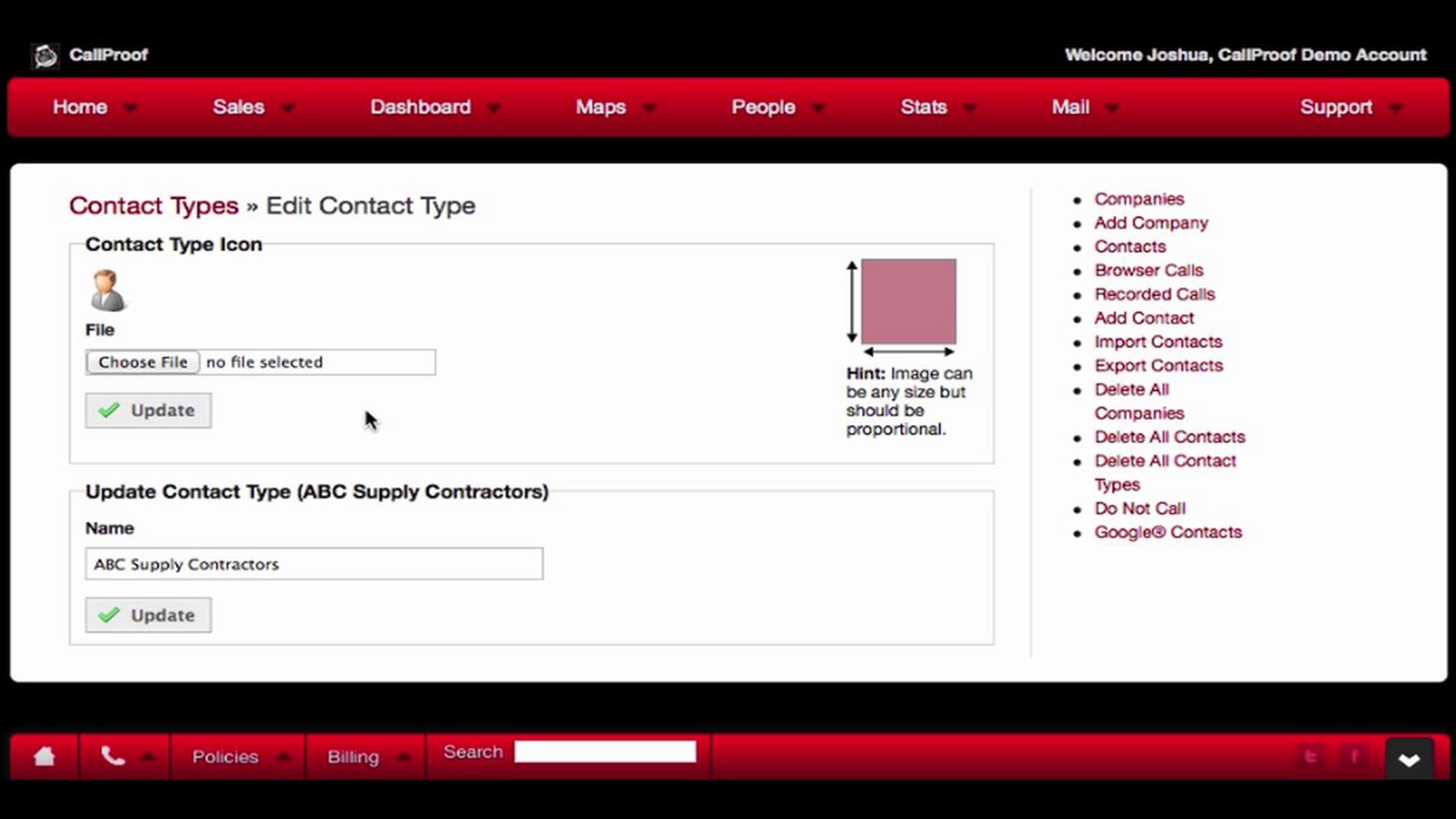The height and width of the screenshot is (819, 1456).
Task: Open the Maps menu
Action: (x=601, y=107)
